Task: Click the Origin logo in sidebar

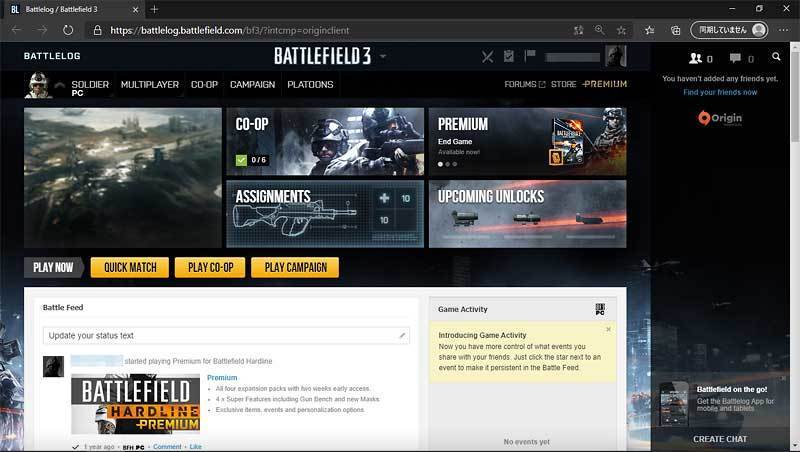Action: (720, 118)
